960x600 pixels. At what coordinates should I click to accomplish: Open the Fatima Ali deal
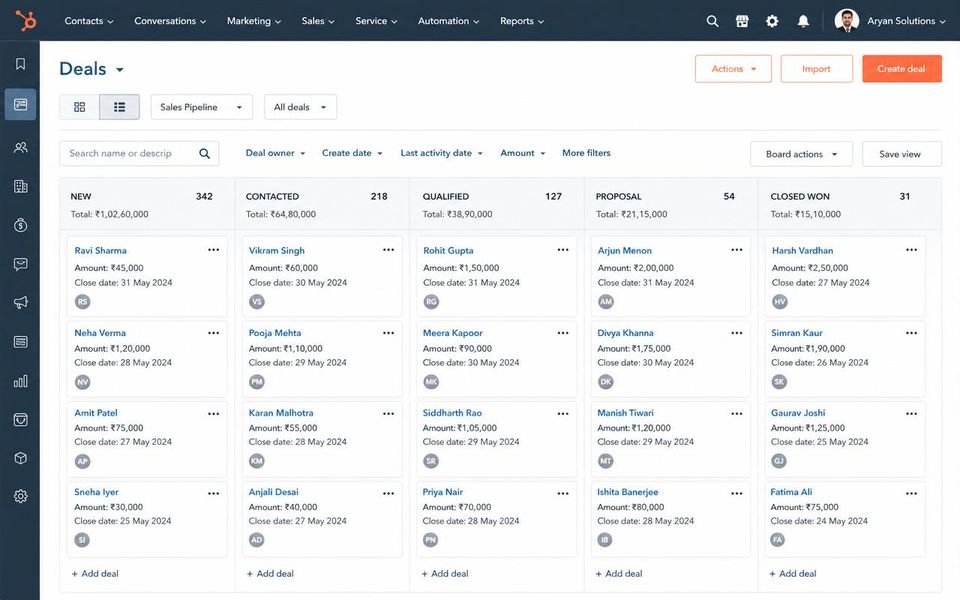tap(791, 492)
